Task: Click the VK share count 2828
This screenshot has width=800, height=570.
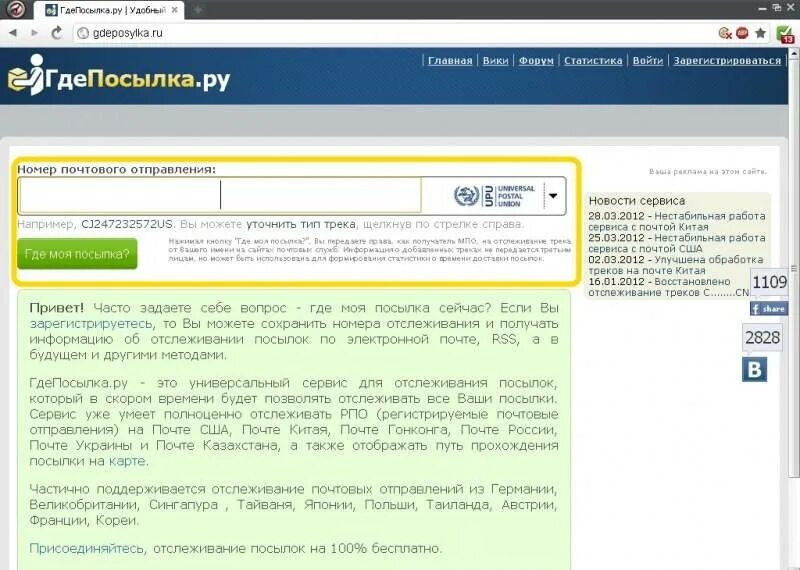Action: (x=762, y=337)
